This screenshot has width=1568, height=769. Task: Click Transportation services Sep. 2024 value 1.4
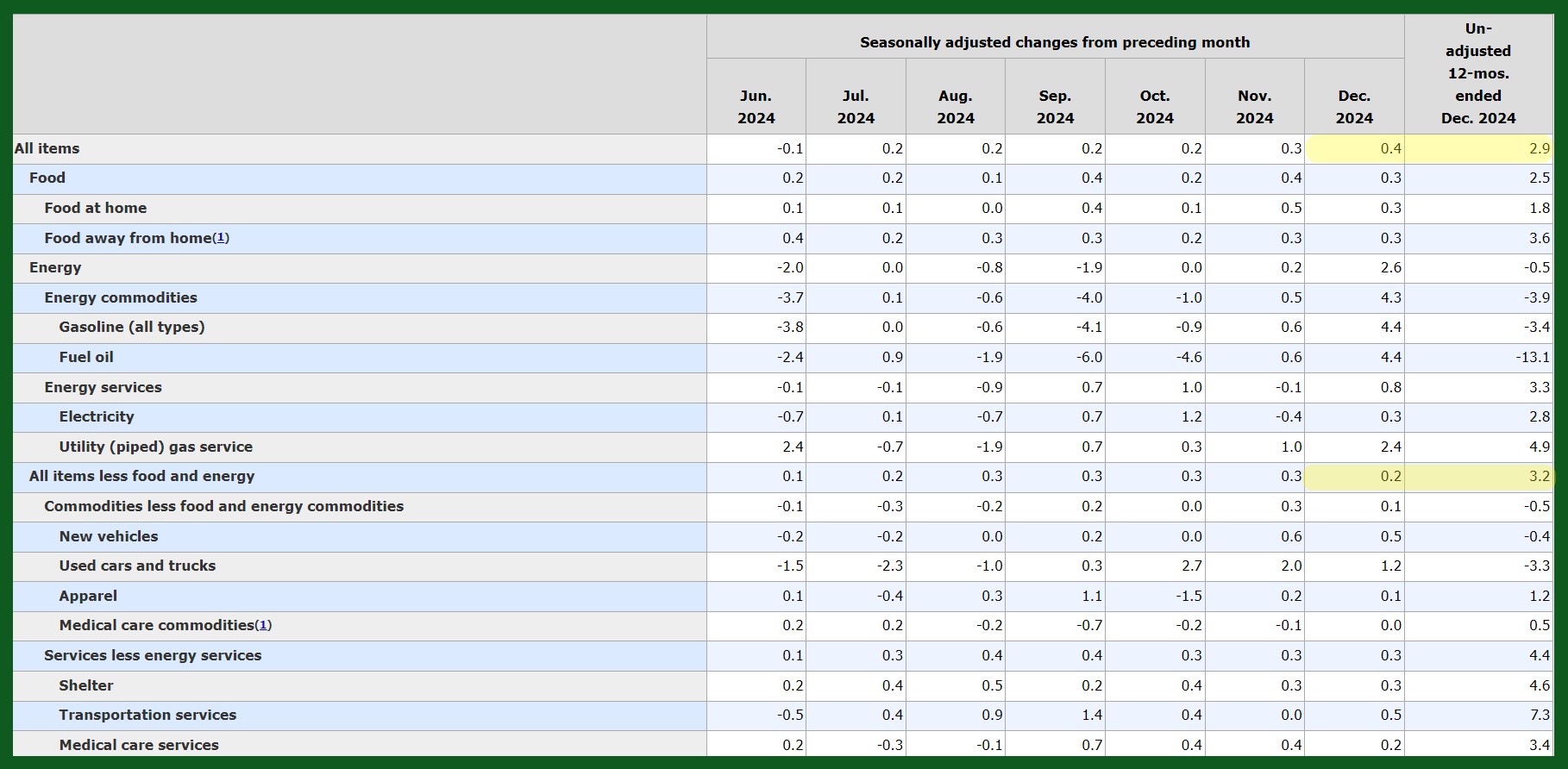(1092, 715)
